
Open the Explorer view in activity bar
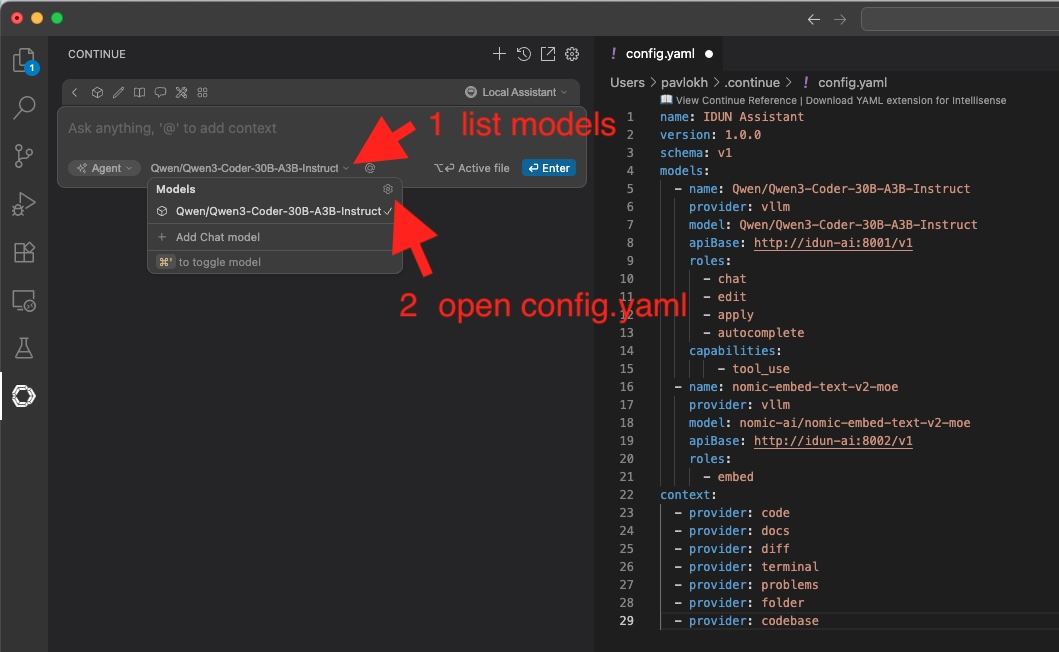[x=24, y=61]
